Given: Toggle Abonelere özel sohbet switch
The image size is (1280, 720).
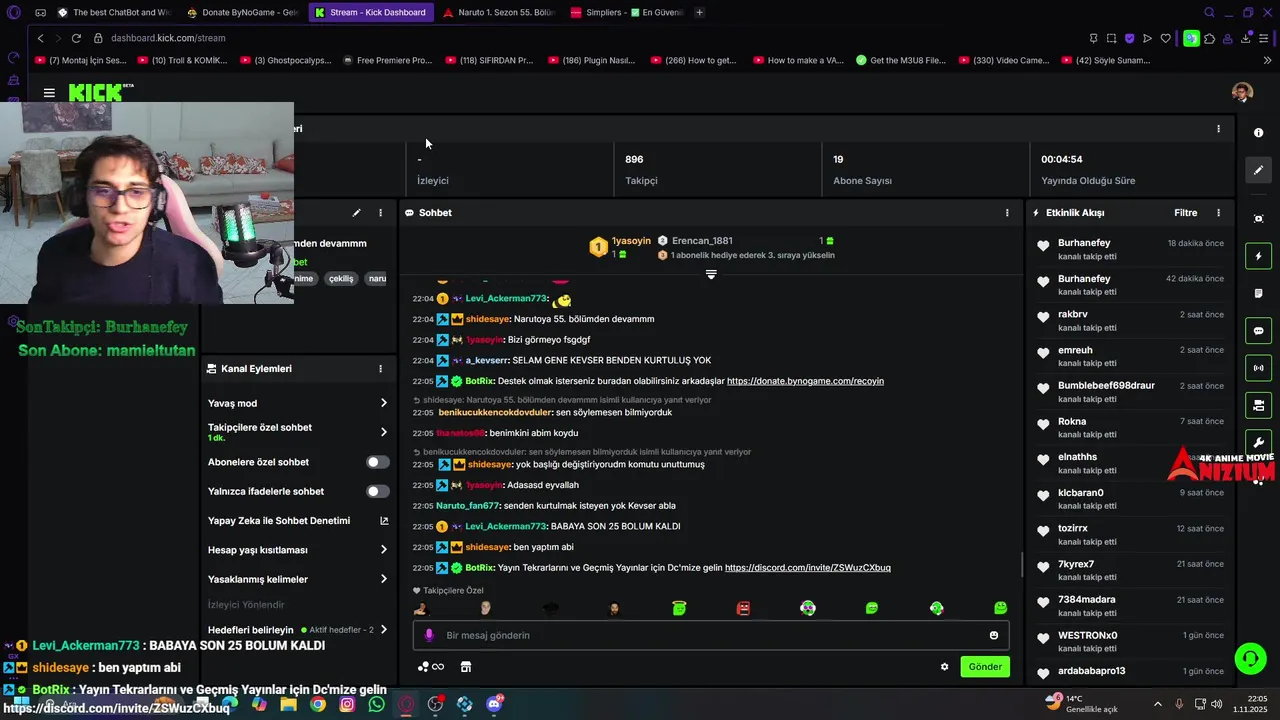Looking at the screenshot, I should [x=377, y=462].
